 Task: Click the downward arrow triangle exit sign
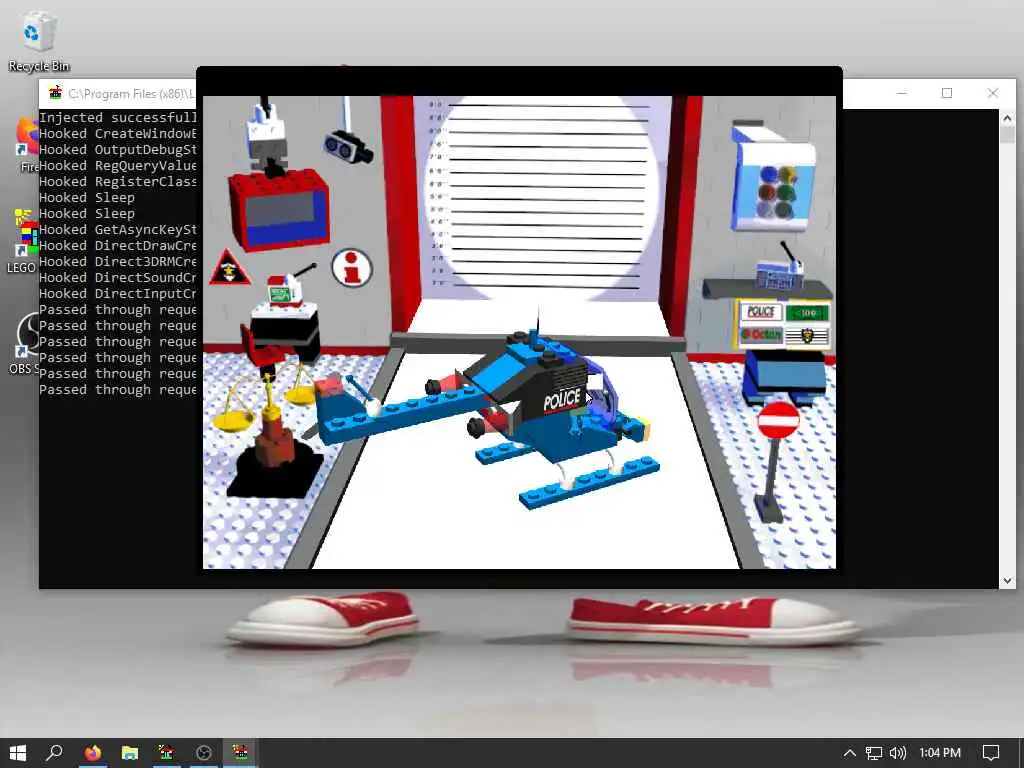tap(229, 268)
